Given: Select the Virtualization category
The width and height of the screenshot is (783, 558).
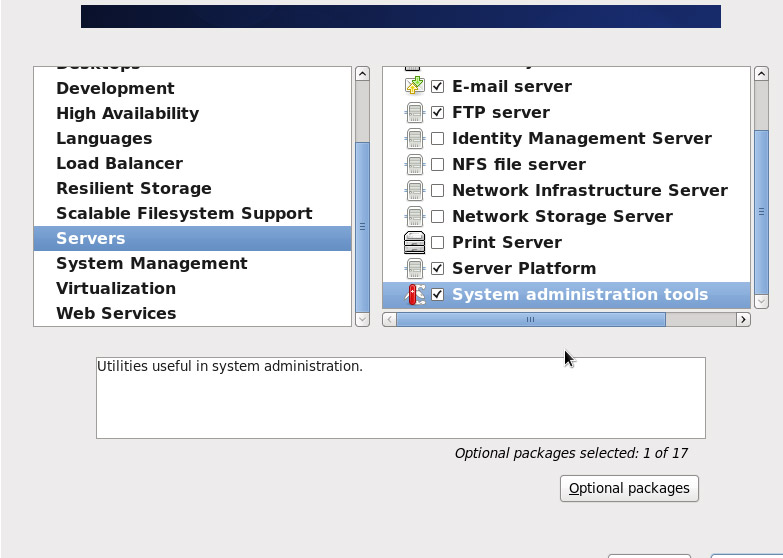Looking at the screenshot, I should coord(193,288).
